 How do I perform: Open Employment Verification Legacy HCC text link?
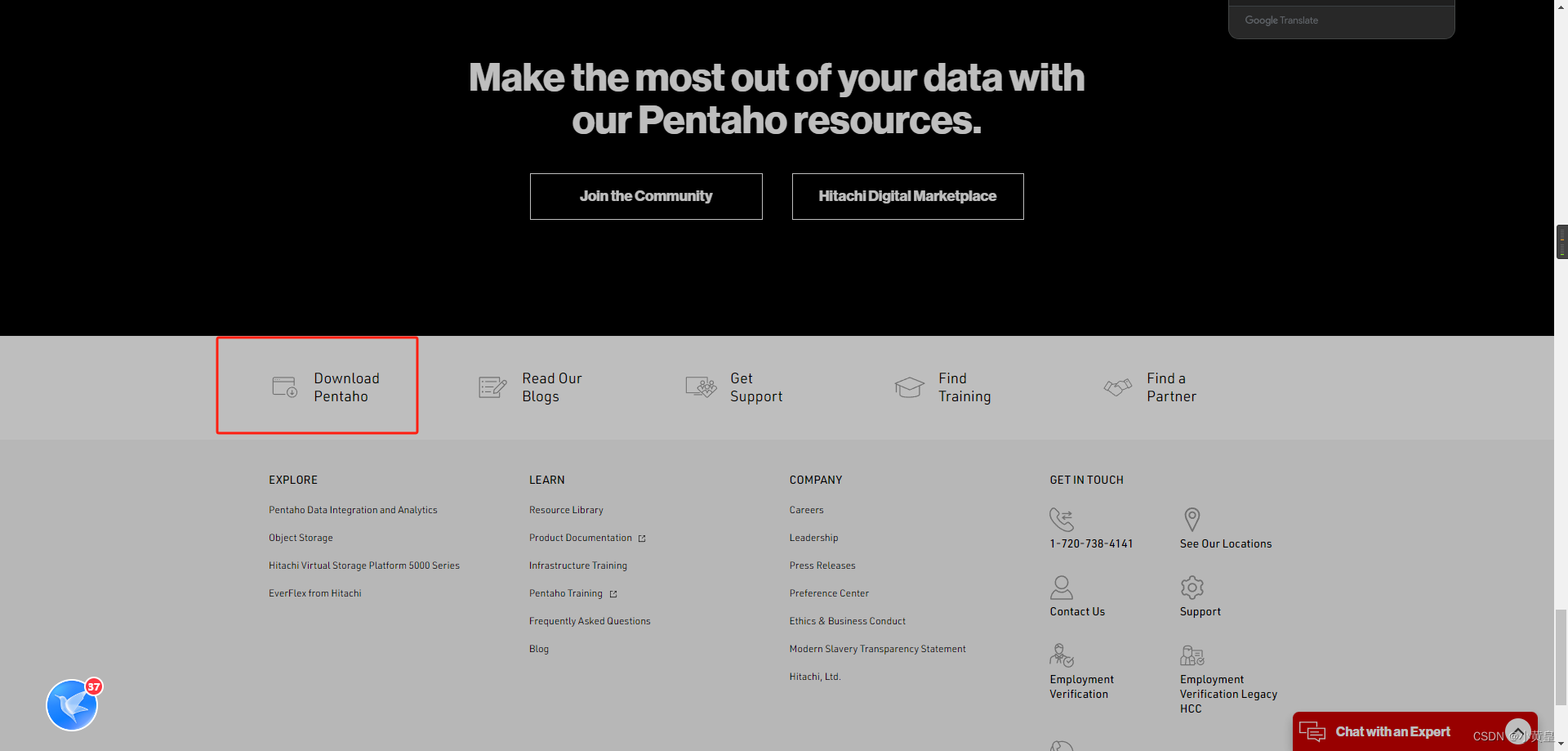(1228, 694)
